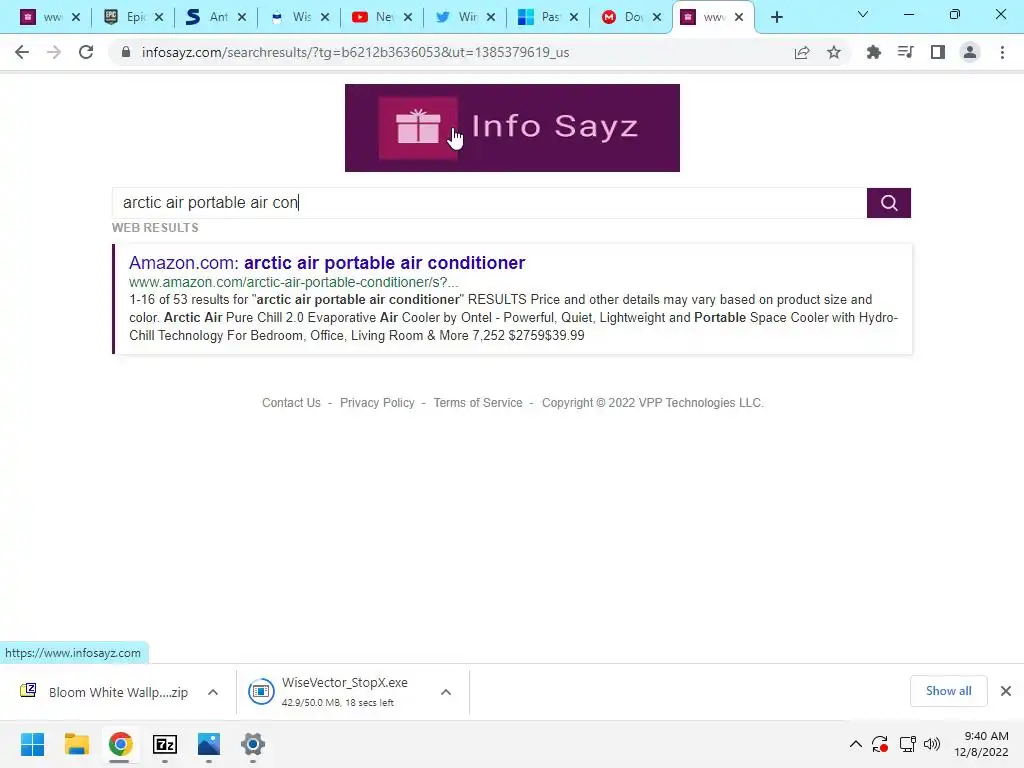Open network icon in system tray
The image size is (1024, 768).
tap(907, 744)
